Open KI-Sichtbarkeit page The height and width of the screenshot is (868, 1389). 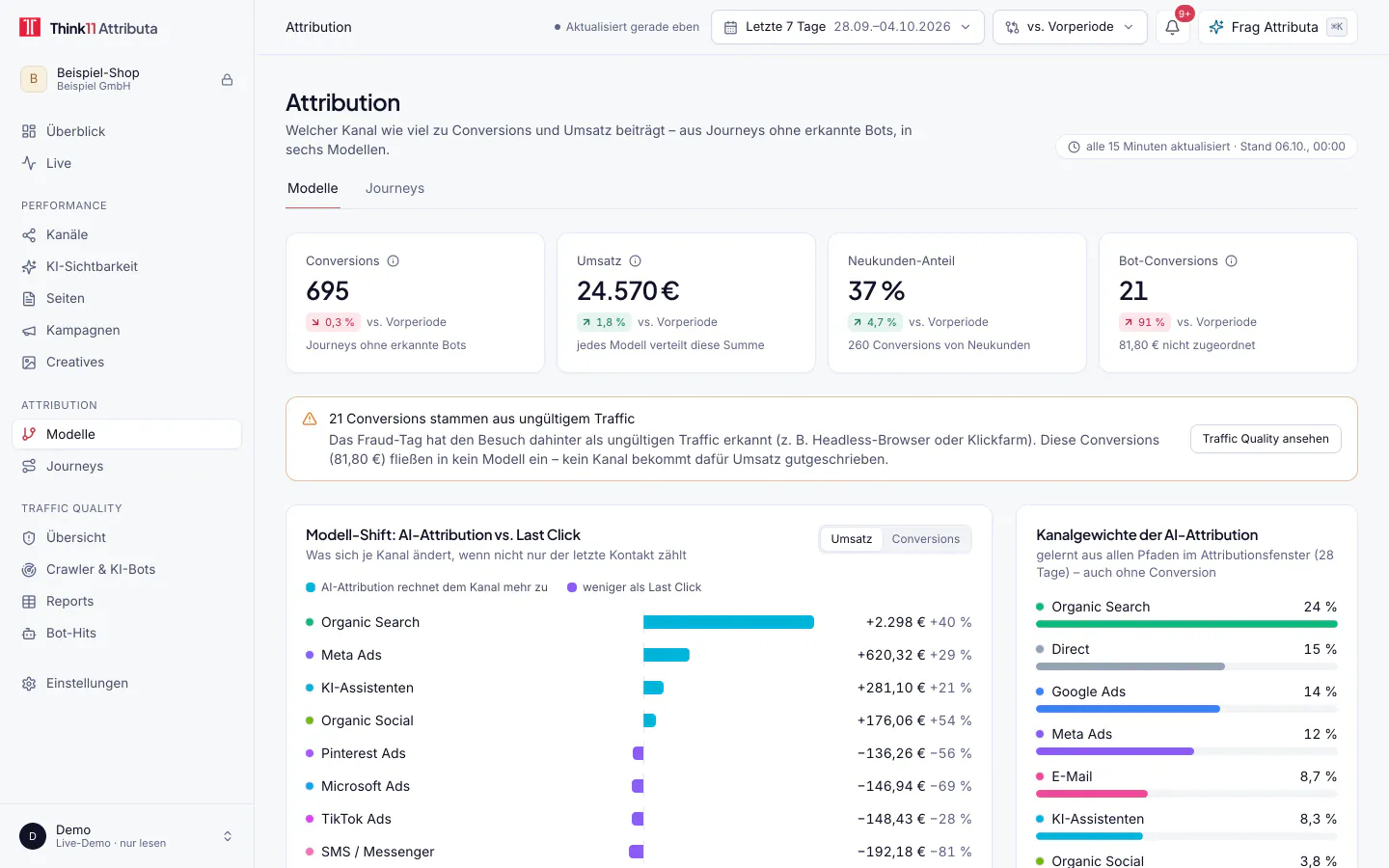click(126, 266)
